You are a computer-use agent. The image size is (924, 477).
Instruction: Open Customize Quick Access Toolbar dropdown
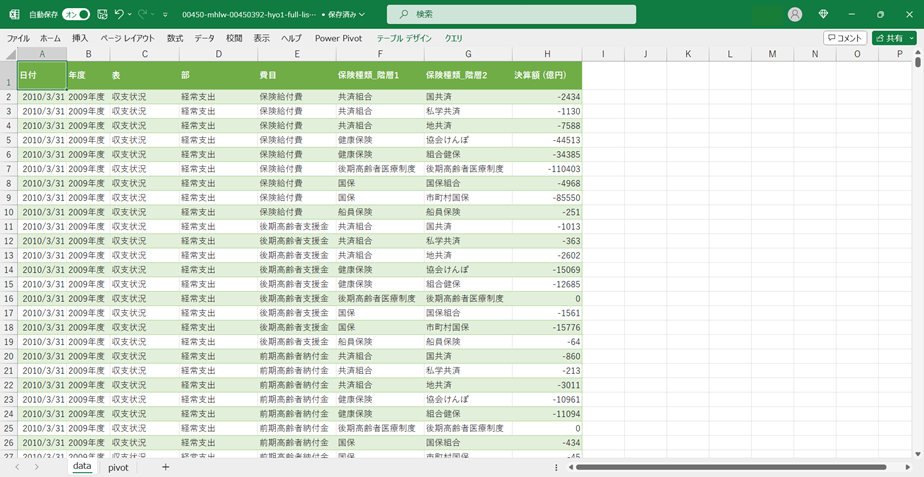point(165,15)
